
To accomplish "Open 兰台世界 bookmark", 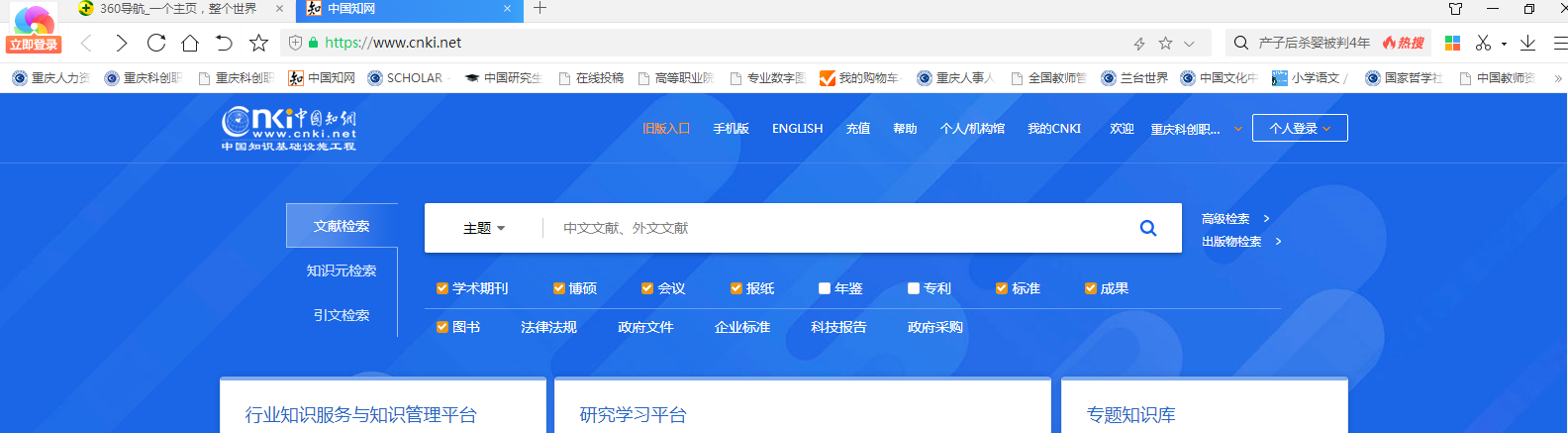I will [1134, 78].
